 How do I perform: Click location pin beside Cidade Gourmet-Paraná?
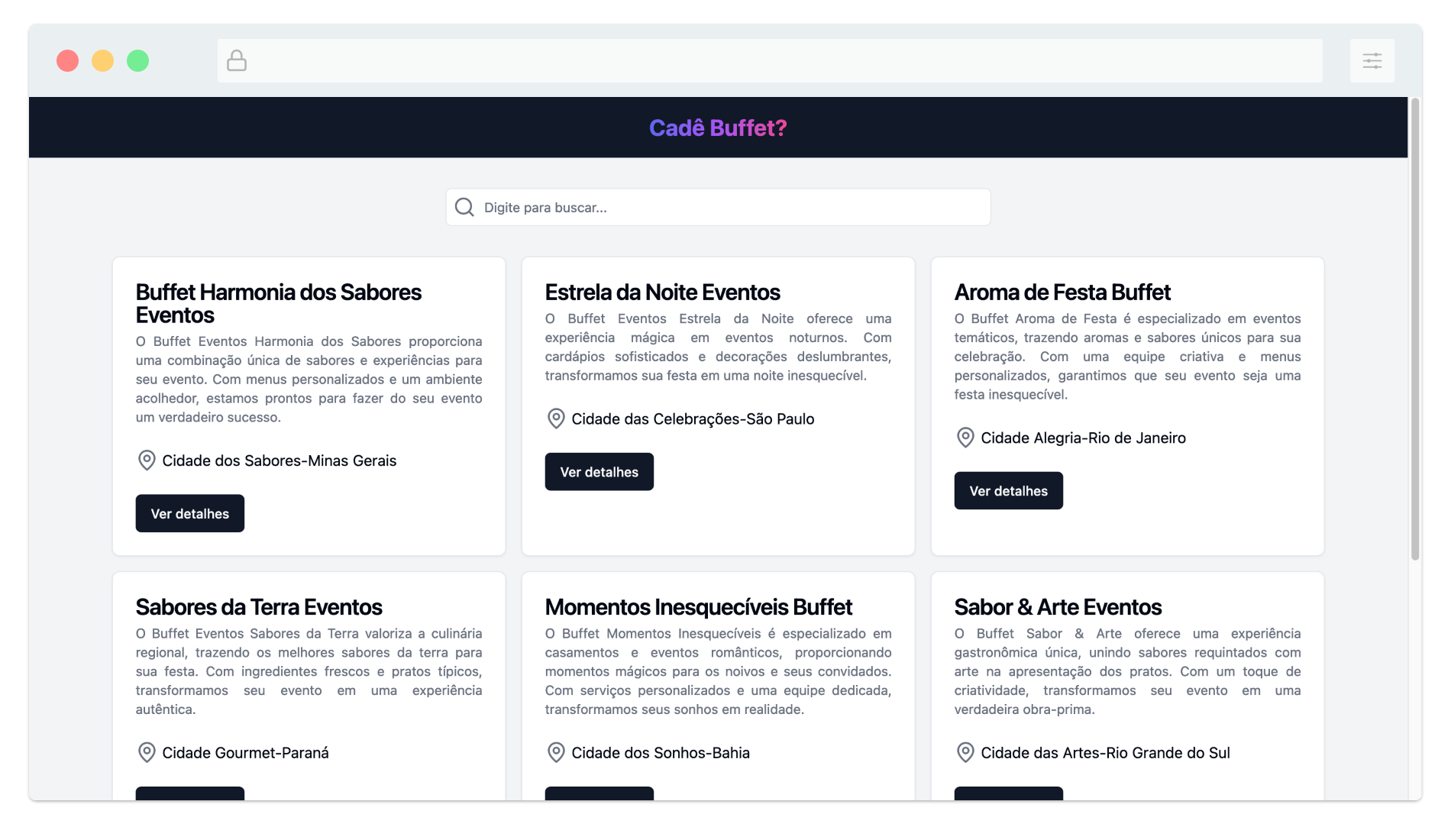[x=147, y=752]
